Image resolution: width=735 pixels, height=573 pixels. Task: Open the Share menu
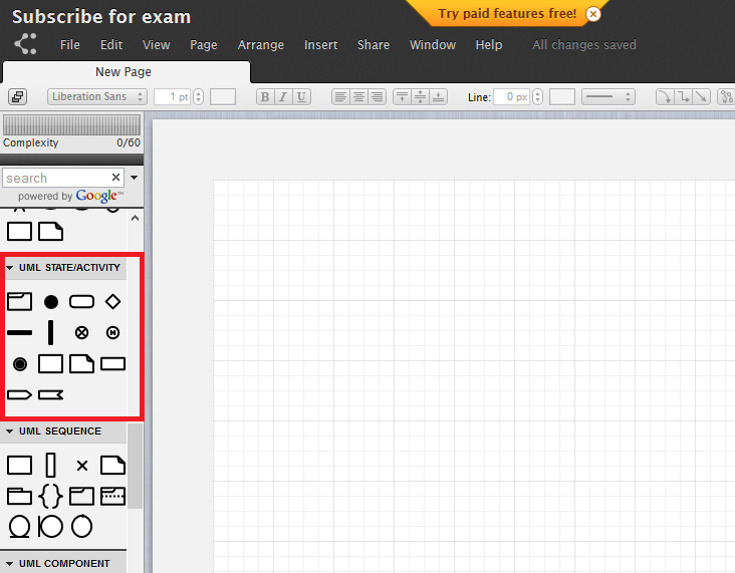(373, 45)
